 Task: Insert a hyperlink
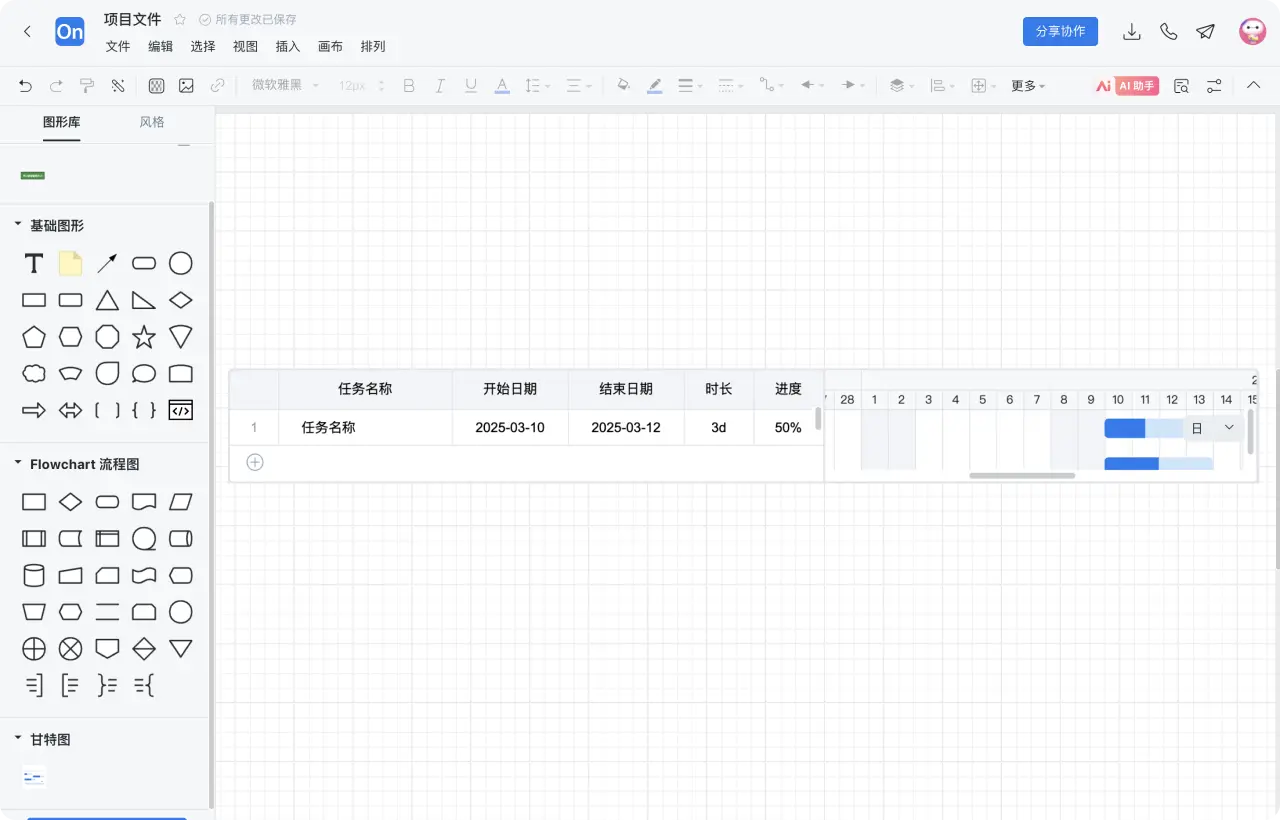coord(218,85)
